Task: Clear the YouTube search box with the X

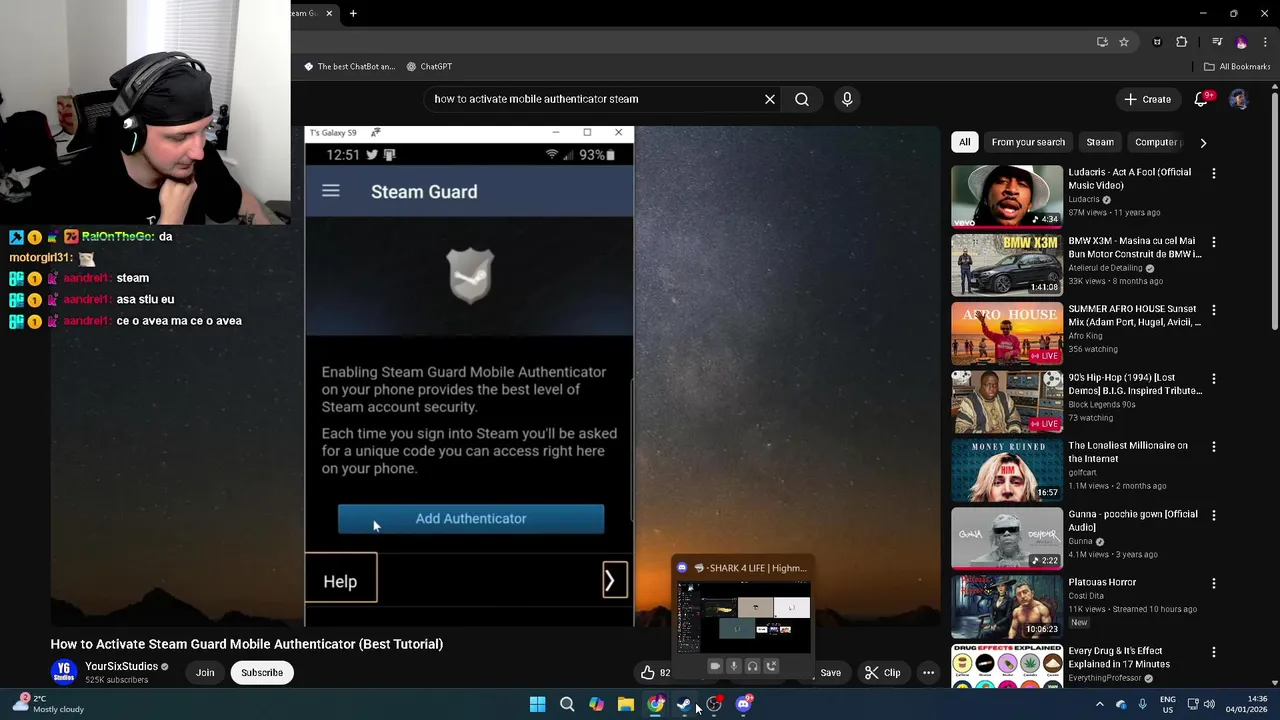Action: pyautogui.click(x=770, y=99)
